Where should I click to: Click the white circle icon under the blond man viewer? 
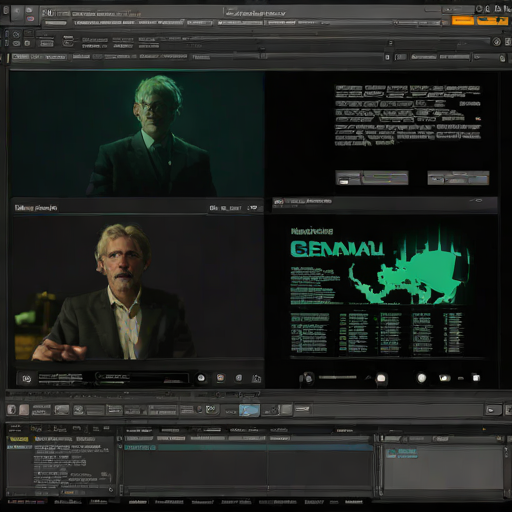[201, 378]
